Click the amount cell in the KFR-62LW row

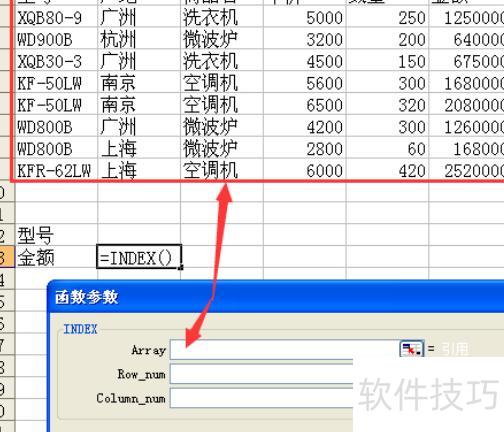(467, 170)
